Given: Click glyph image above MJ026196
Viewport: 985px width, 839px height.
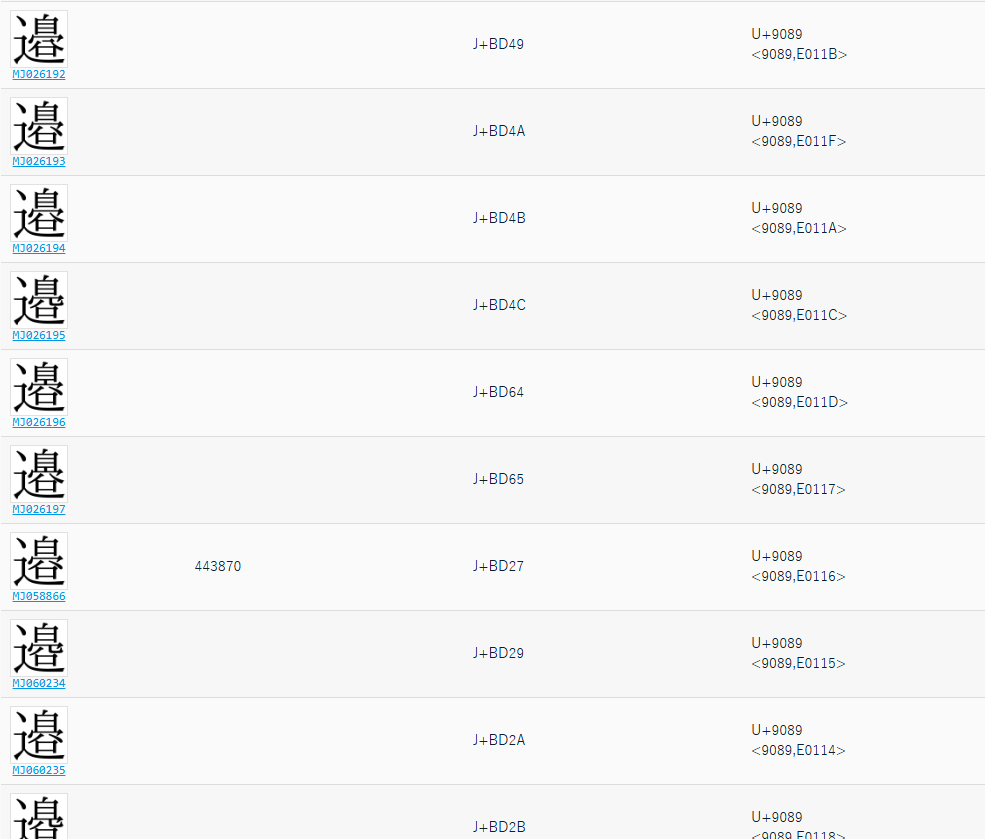Looking at the screenshot, I should tap(39, 387).
